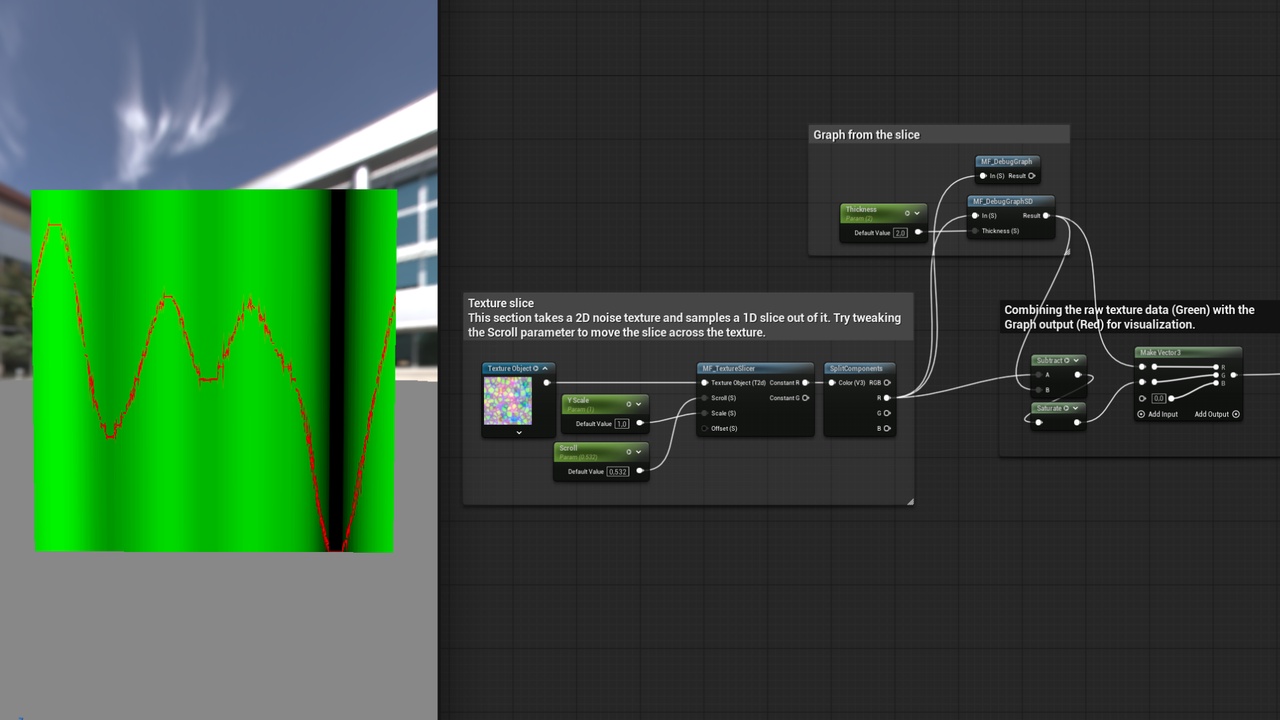Click the Scroll (S) input pin on MF_TextureSlicer
This screenshot has width=1280, height=720.
[x=704, y=398]
